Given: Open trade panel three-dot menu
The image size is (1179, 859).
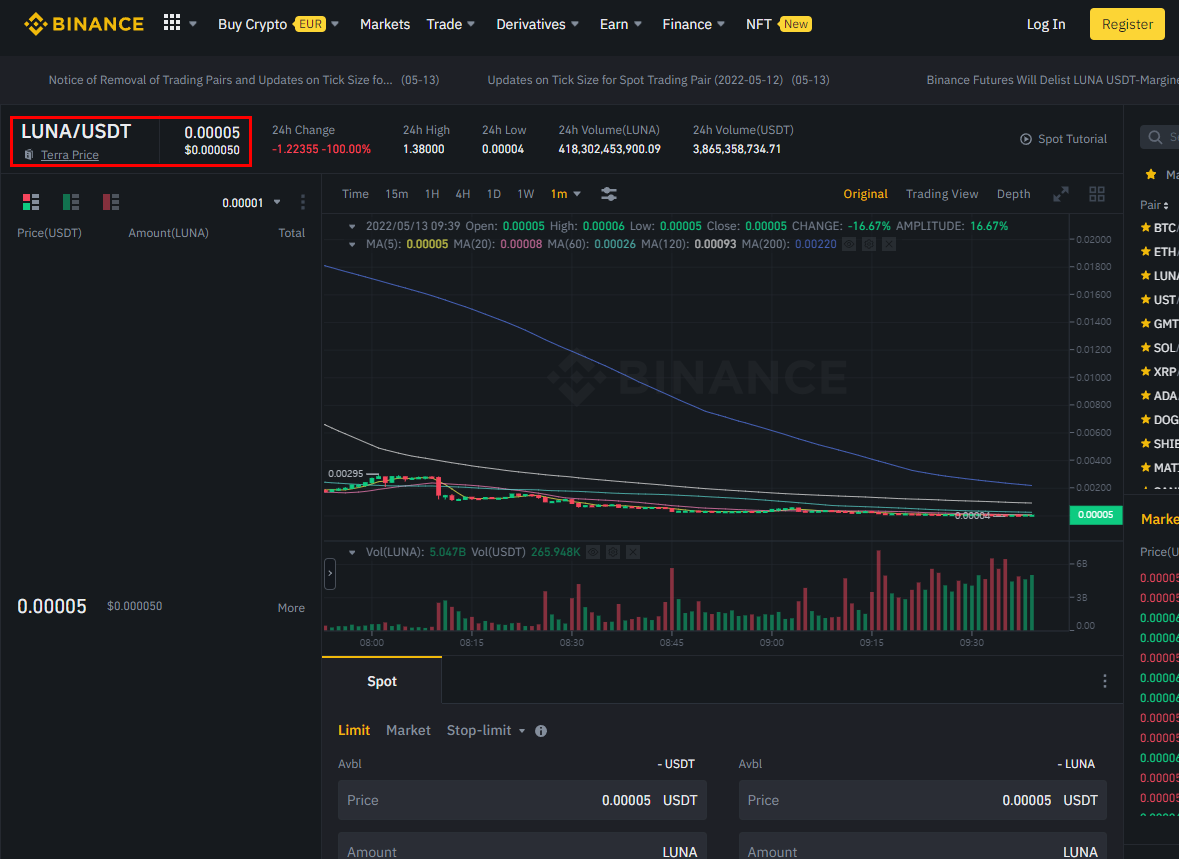Looking at the screenshot, I should pos(1105,681).
